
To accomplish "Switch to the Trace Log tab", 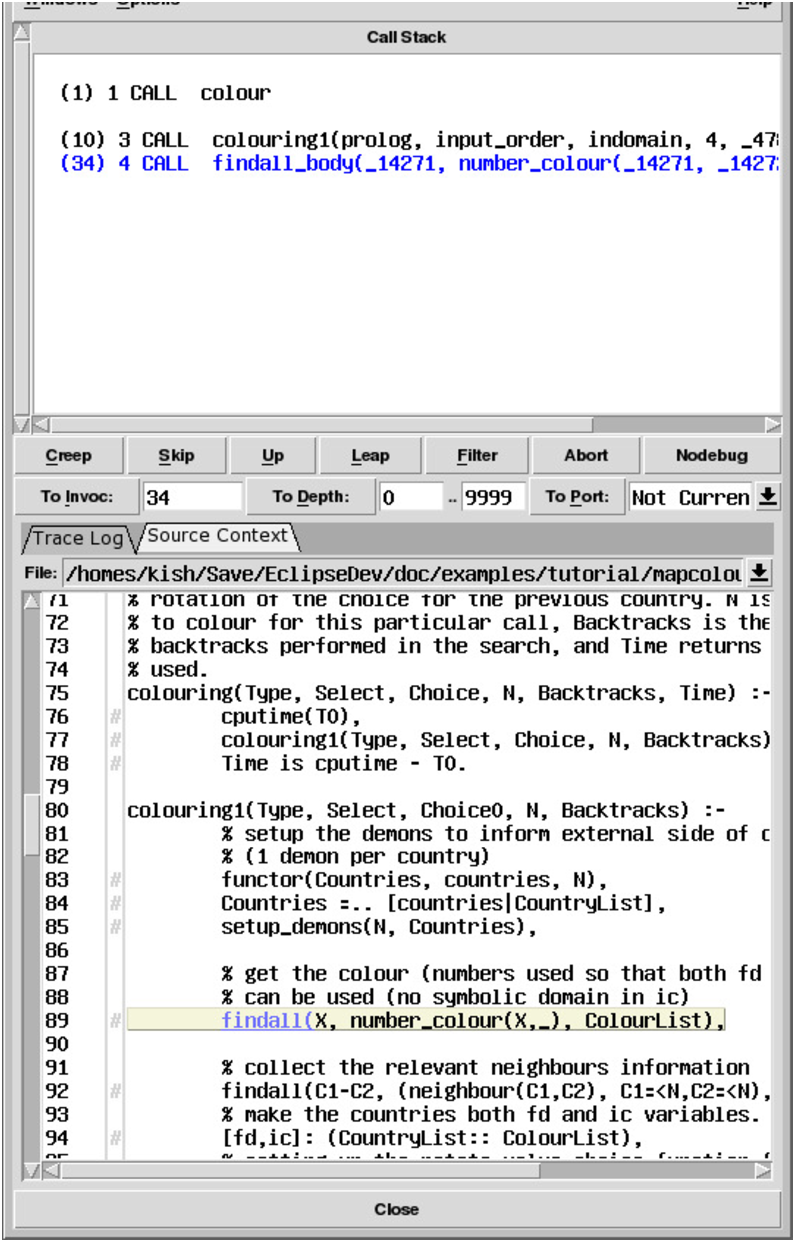I will [x=77, y=538].
